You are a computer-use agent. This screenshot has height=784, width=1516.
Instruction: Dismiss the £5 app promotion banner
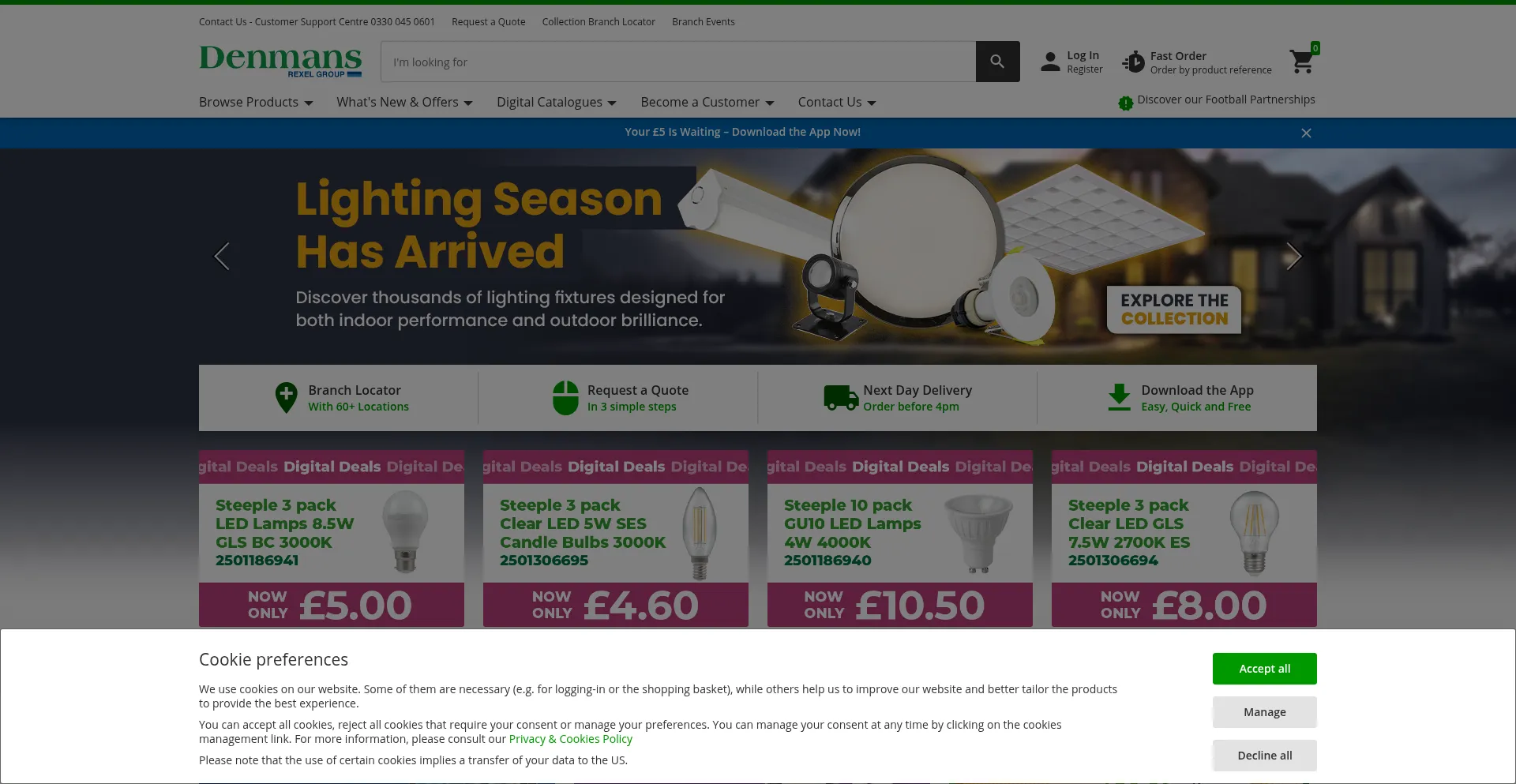pos(1306,133)
